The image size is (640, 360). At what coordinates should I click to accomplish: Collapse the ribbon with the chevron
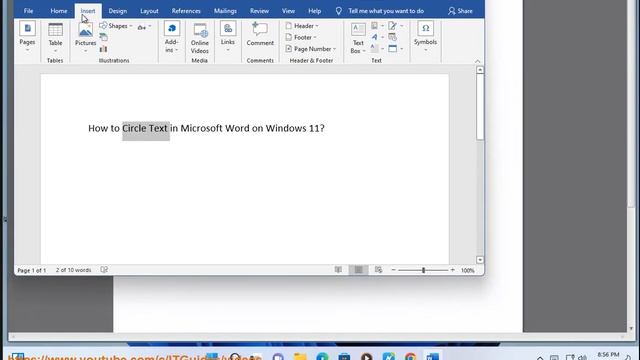point(478,61)
